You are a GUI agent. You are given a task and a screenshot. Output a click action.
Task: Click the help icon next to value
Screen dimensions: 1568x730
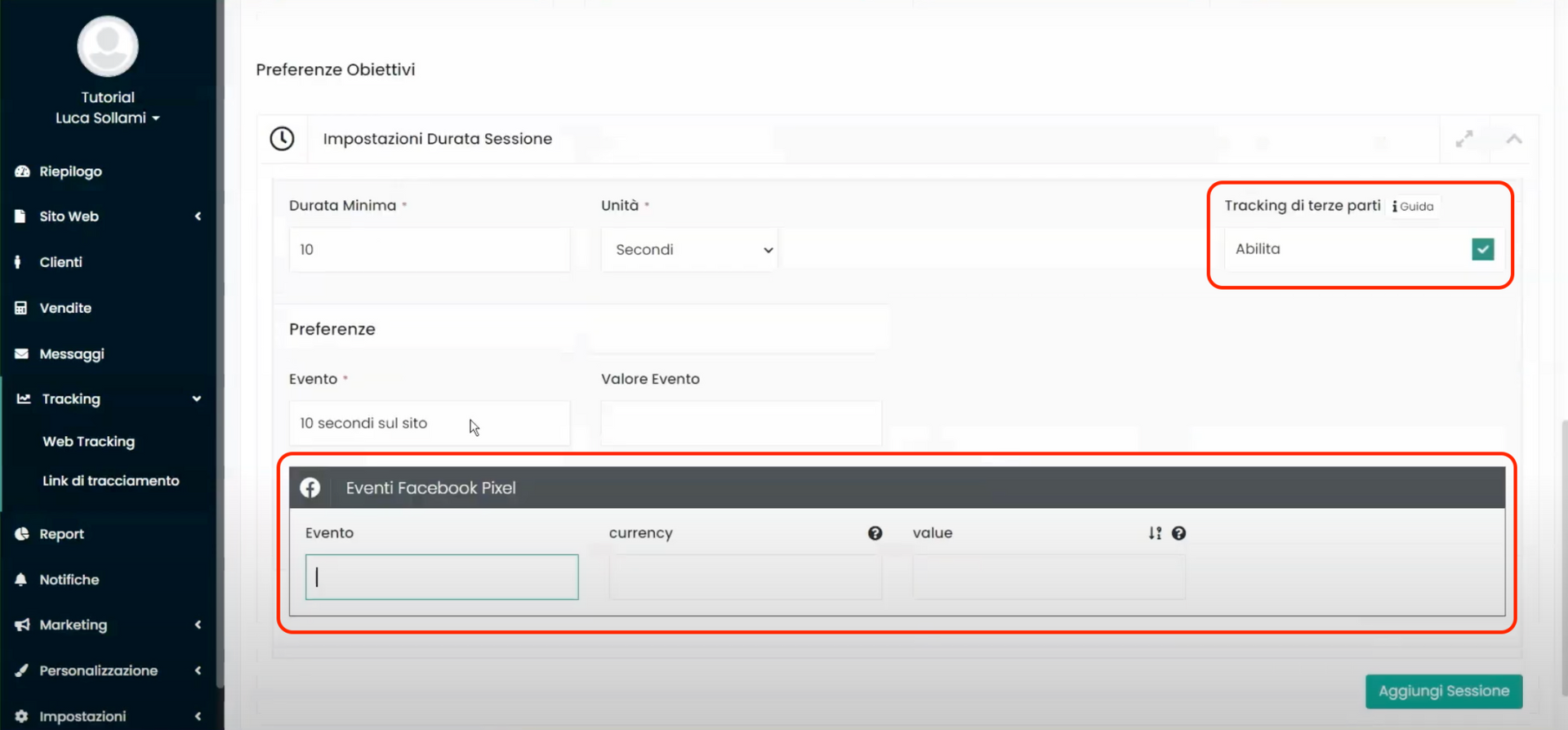1178,533
